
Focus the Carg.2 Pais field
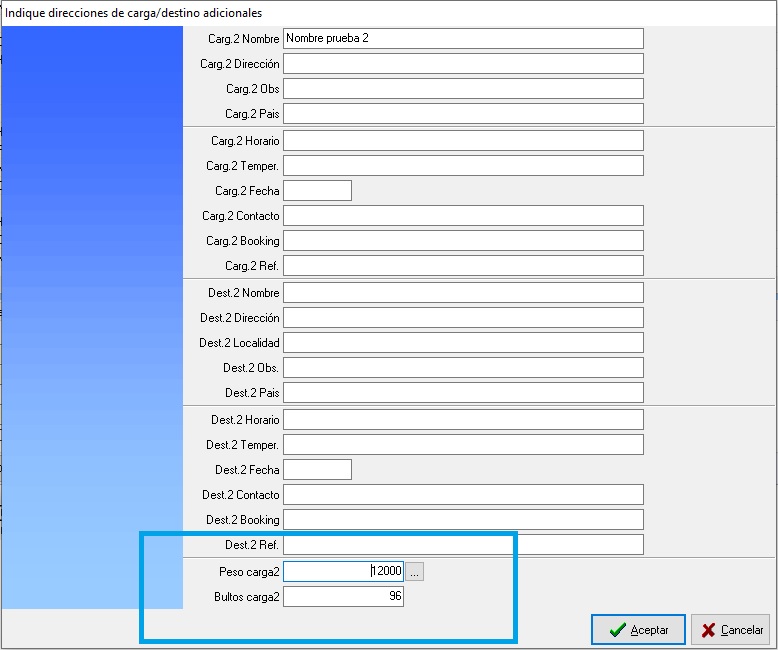pos(463,114)
